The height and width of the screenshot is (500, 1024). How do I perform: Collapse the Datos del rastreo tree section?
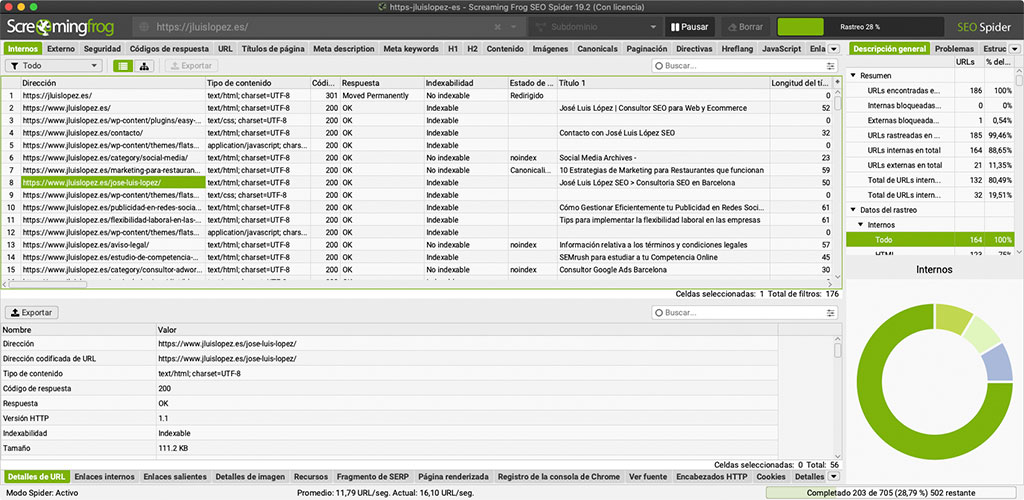coord(853,209)
